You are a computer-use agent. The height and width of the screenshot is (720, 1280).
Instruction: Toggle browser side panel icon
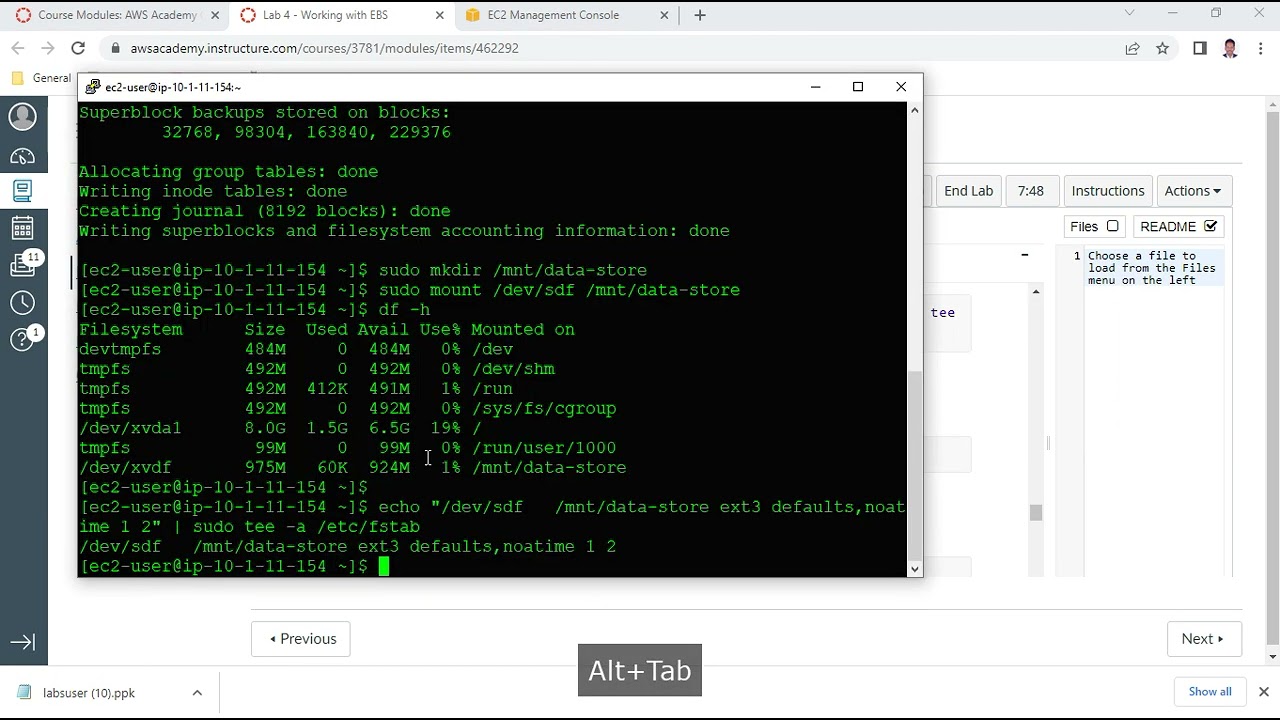click(x=1200, y=48)
